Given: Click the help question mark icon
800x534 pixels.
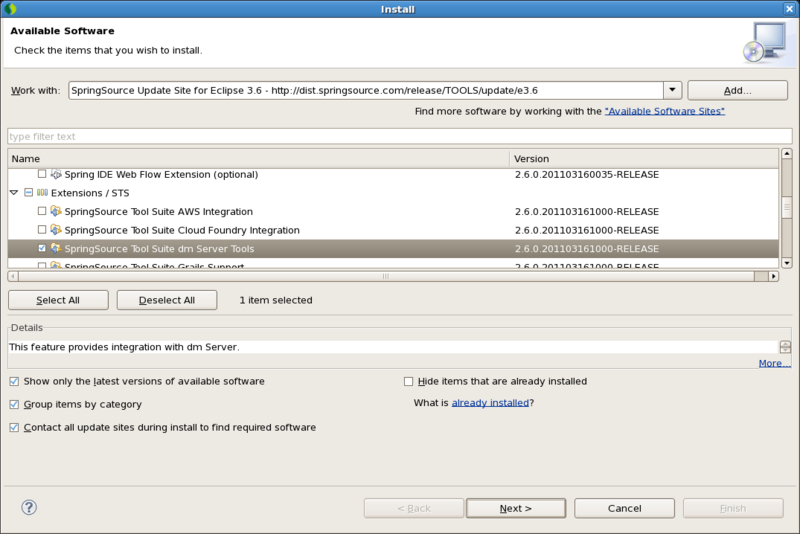Looking at the screenshot, I should 29,507.
